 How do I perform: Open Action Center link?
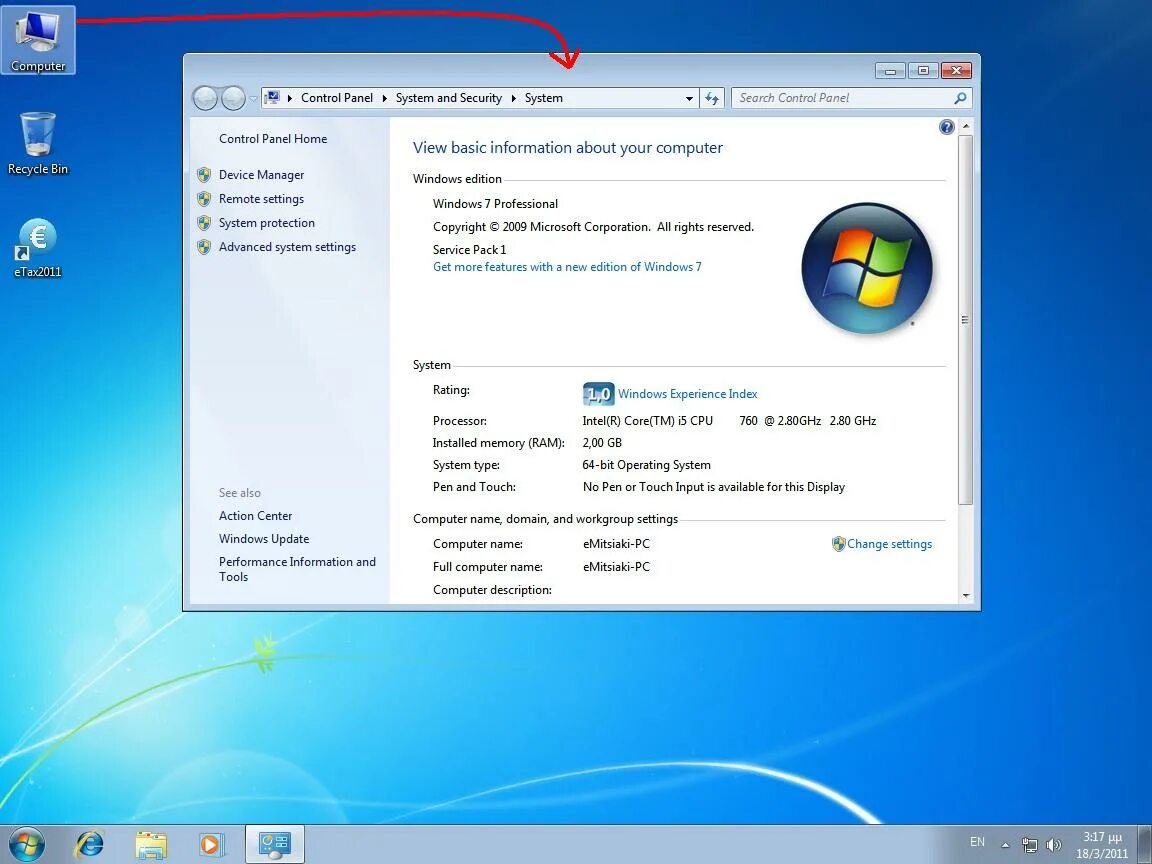click(x=256, y=516)
